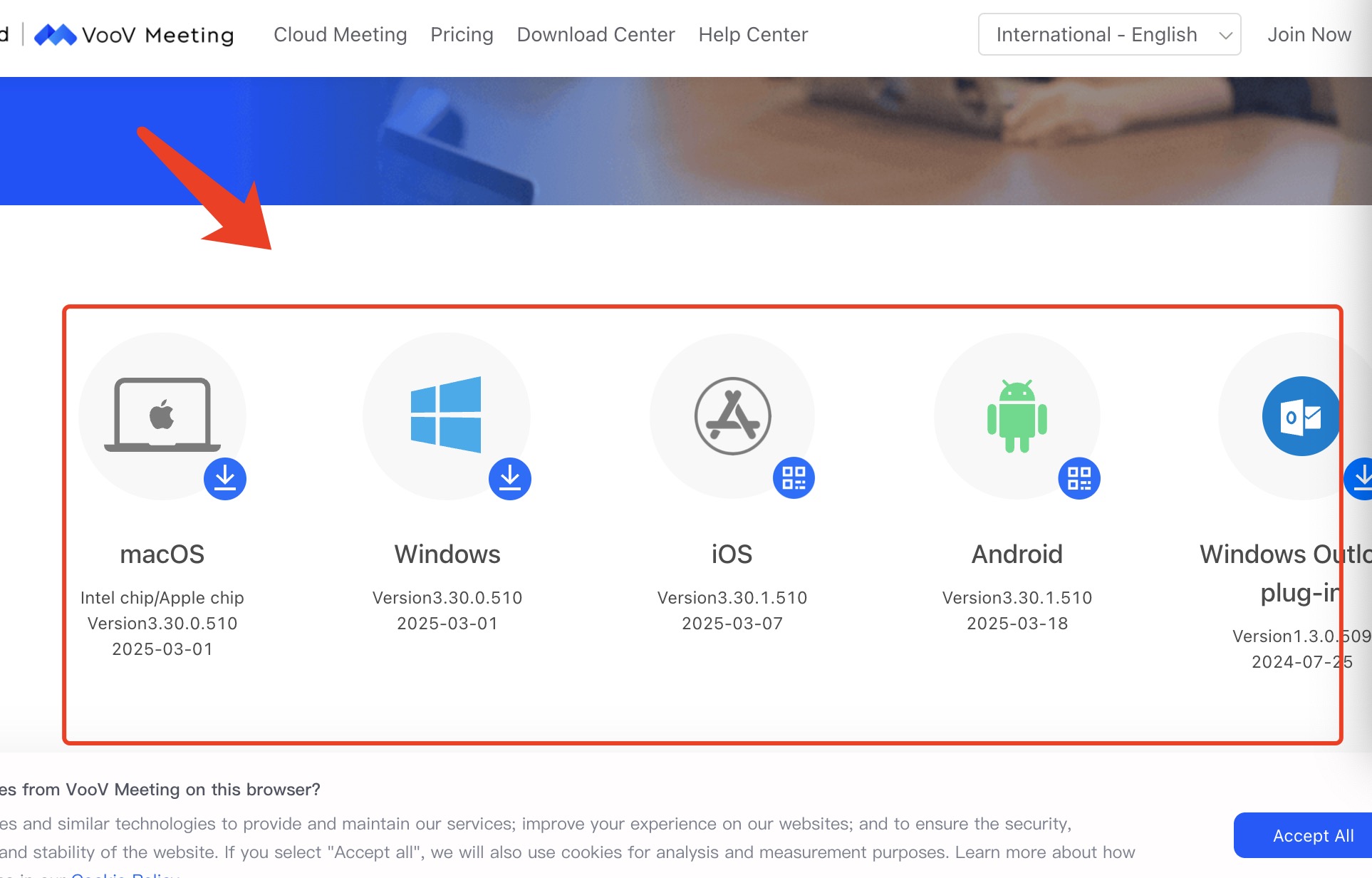Click the macOS laptop icon
This screenshot has height=878, width=1372.
tap(162, 415)
